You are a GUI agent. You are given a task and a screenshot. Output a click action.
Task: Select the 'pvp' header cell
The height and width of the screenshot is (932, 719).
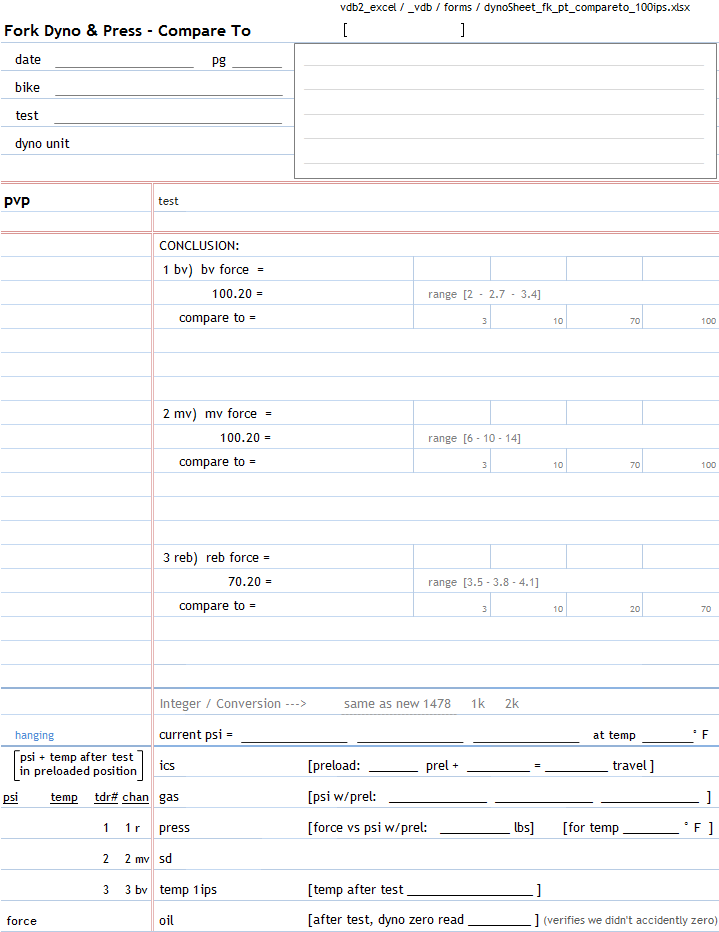tap(17, 201)
